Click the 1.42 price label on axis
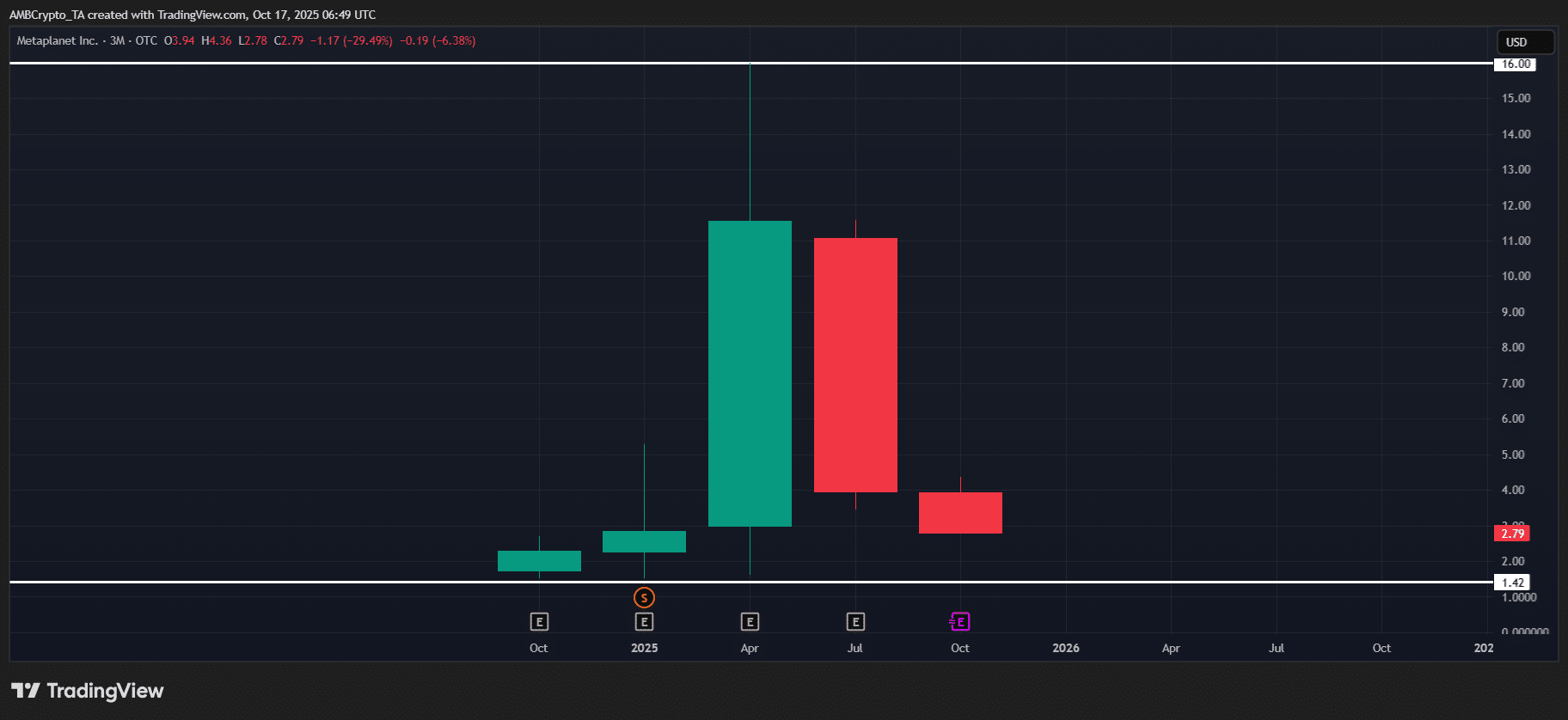 (x=1512, y=583)
